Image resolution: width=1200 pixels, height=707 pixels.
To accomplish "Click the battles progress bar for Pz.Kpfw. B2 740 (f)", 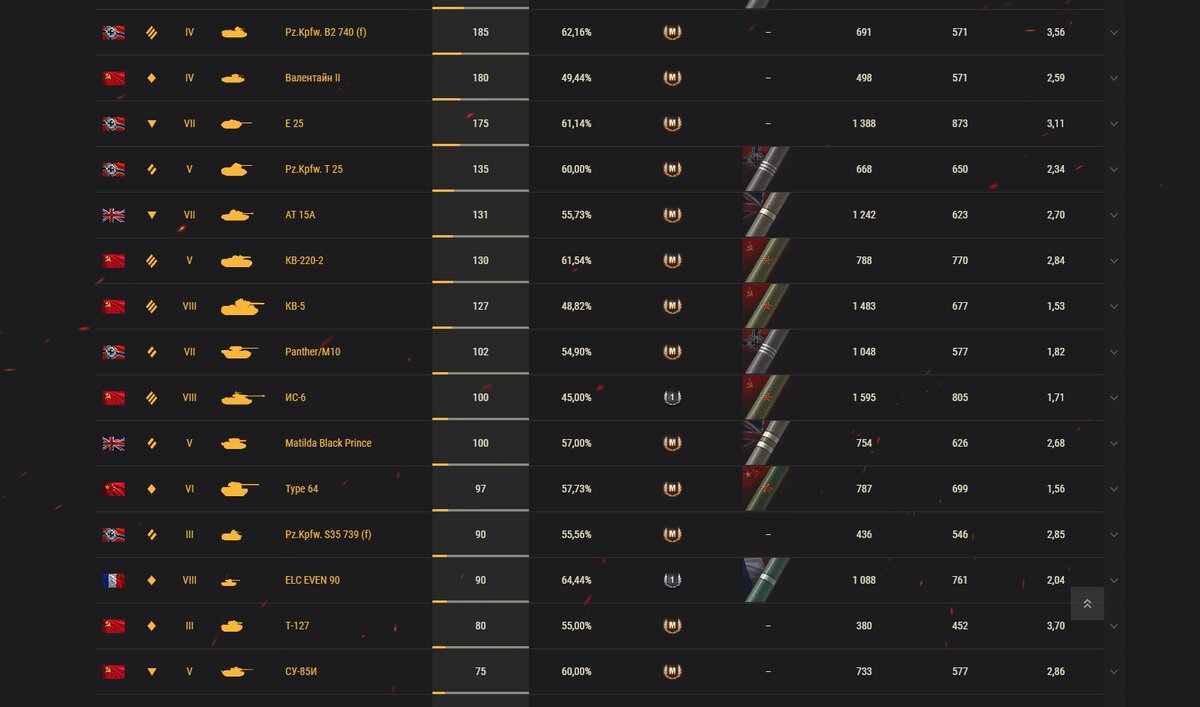I will [x=480, y=53].
